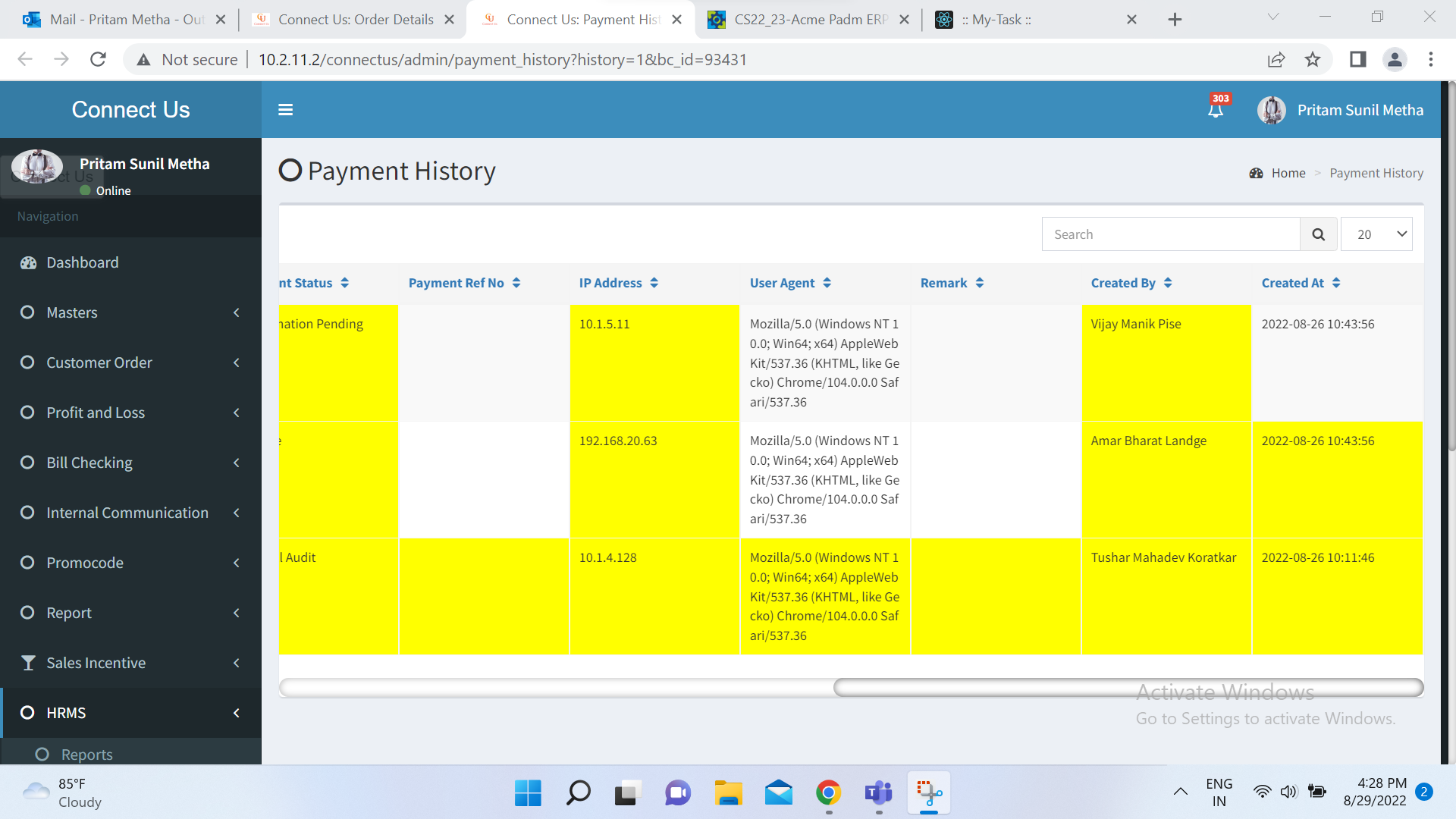
Task: Open Chrome three-dot menu
Action: pyautogui.click(x=1431, y=59)
